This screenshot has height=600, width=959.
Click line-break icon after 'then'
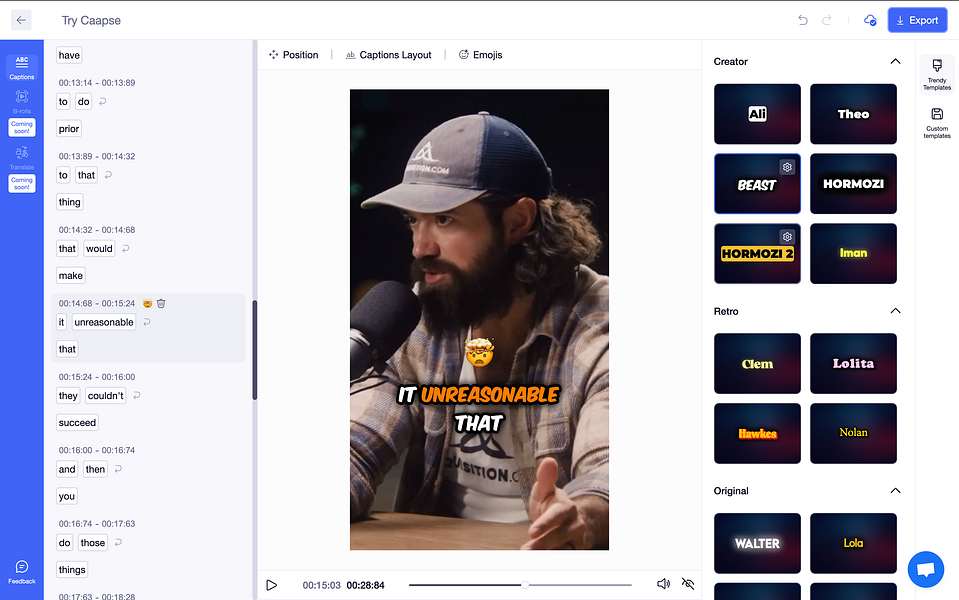118,469
